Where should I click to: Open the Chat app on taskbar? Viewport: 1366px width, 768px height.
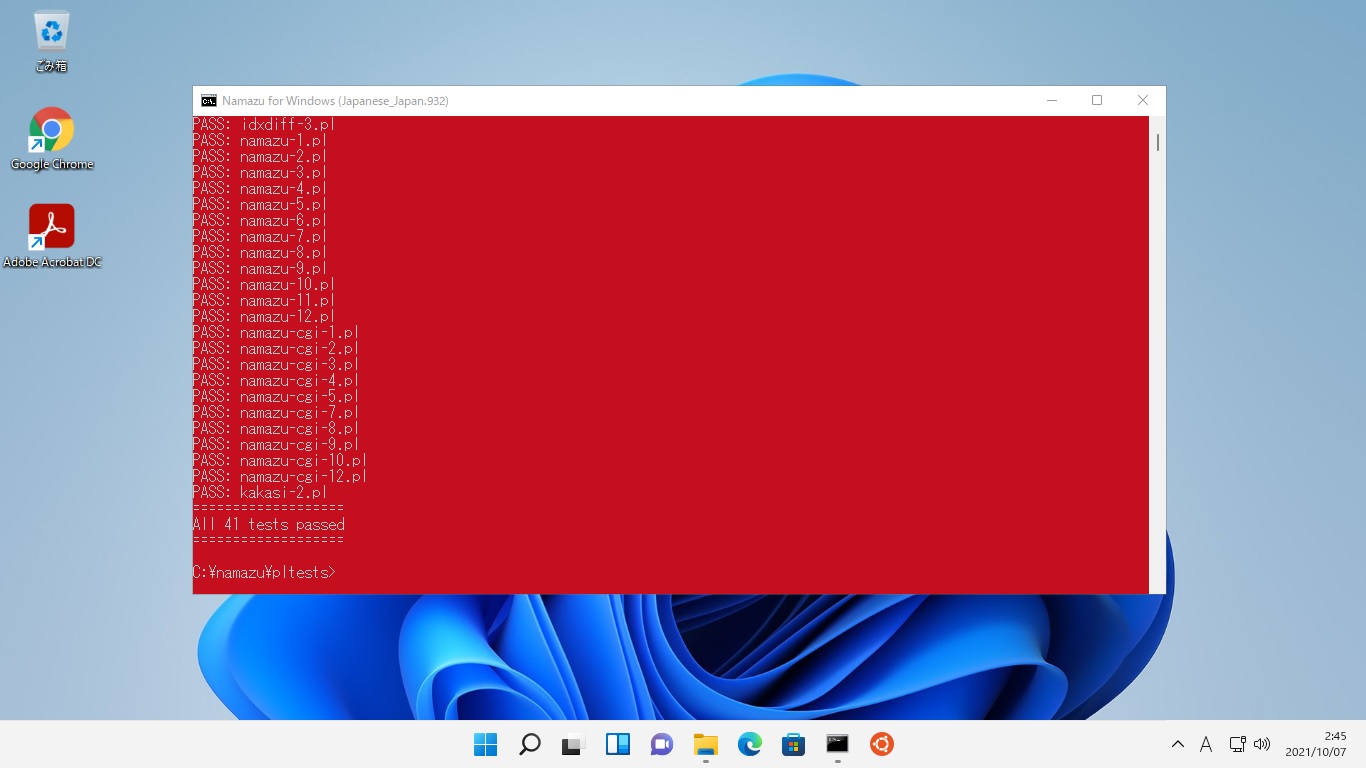(661, 744)
